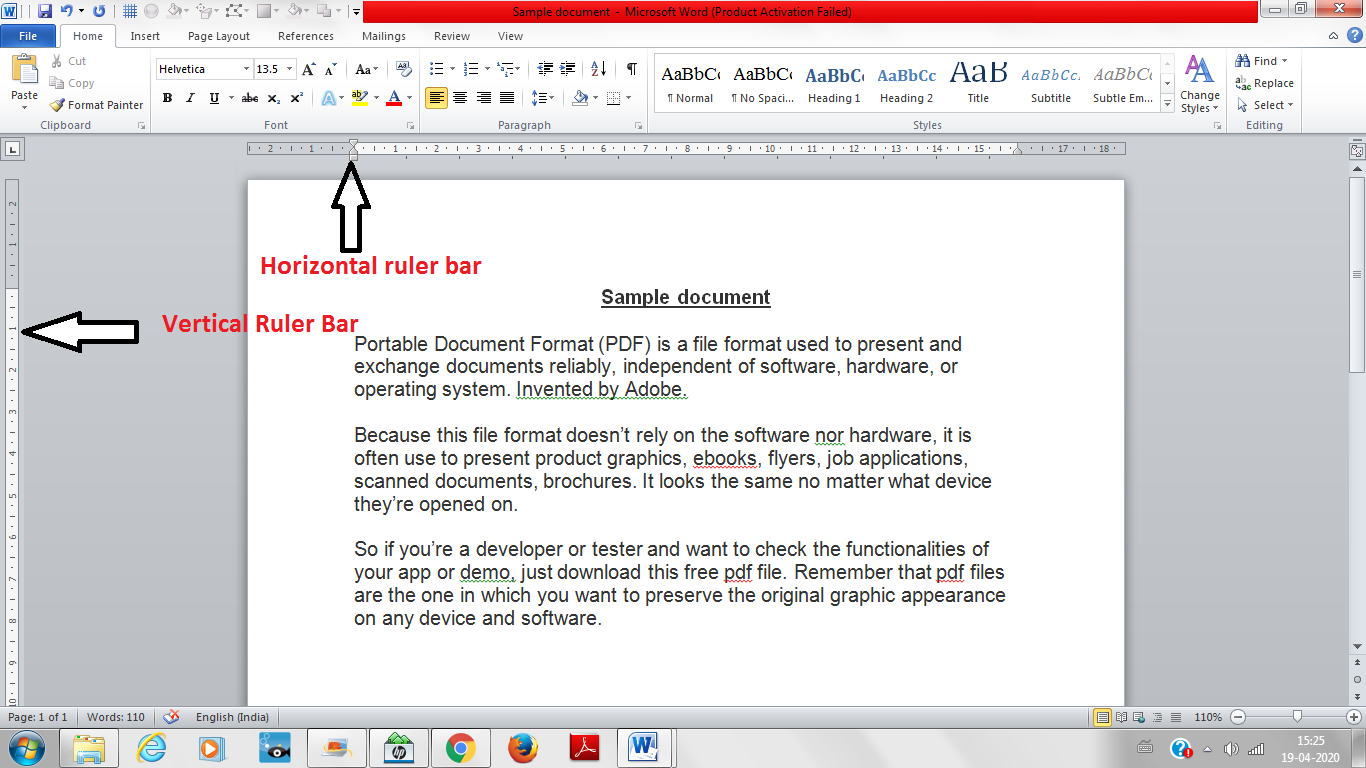Select the Format Painter tool
1366x768 pixels.
click(96, 104)
